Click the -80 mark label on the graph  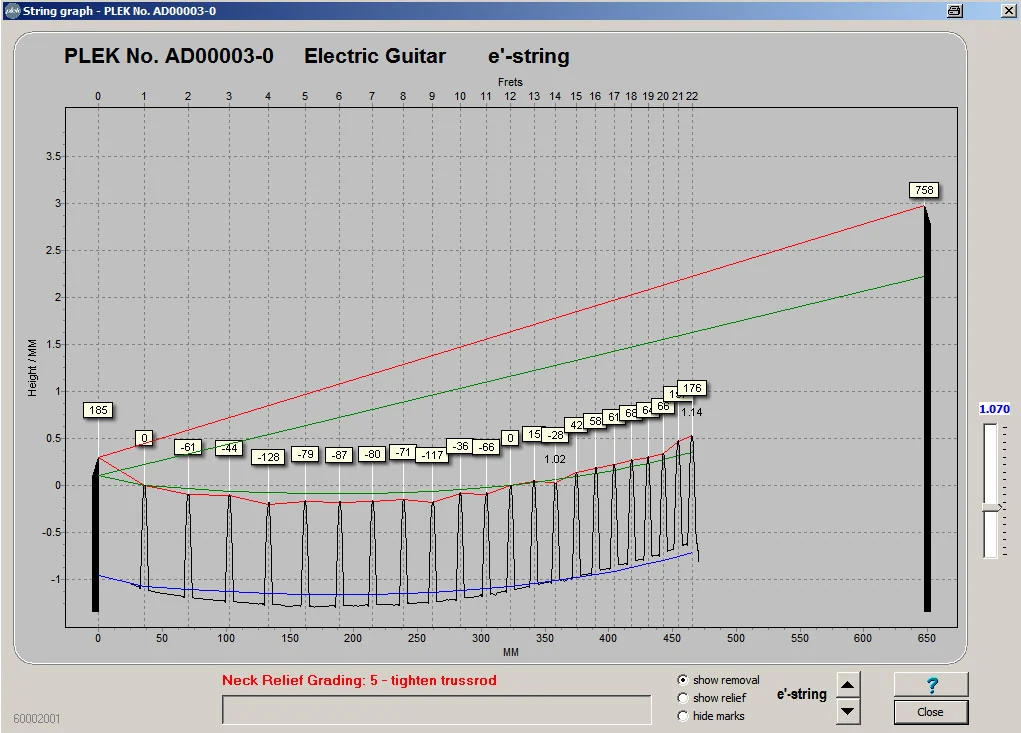(372, 454)
